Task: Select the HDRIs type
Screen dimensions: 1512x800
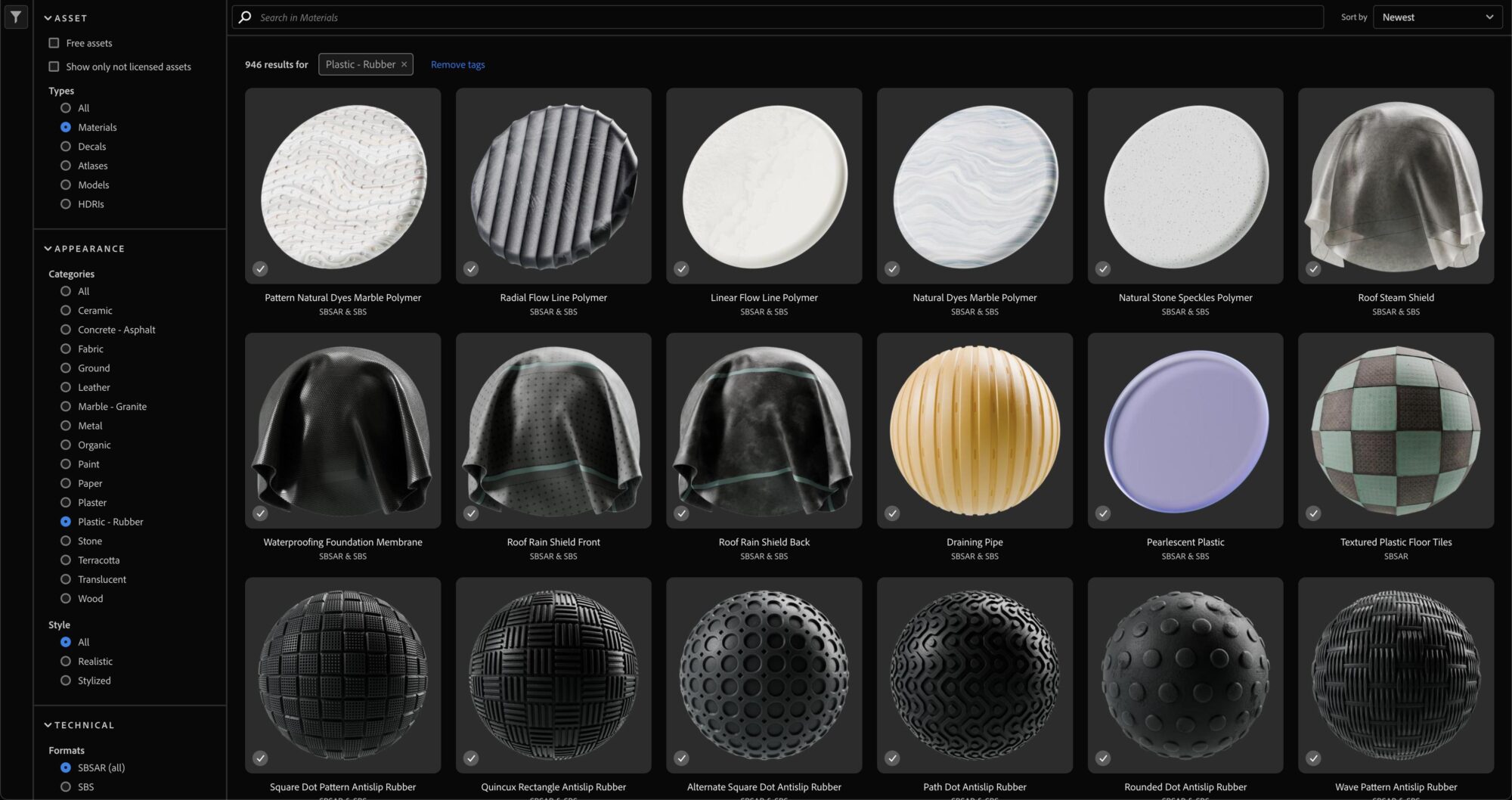Action: (65, 203)
